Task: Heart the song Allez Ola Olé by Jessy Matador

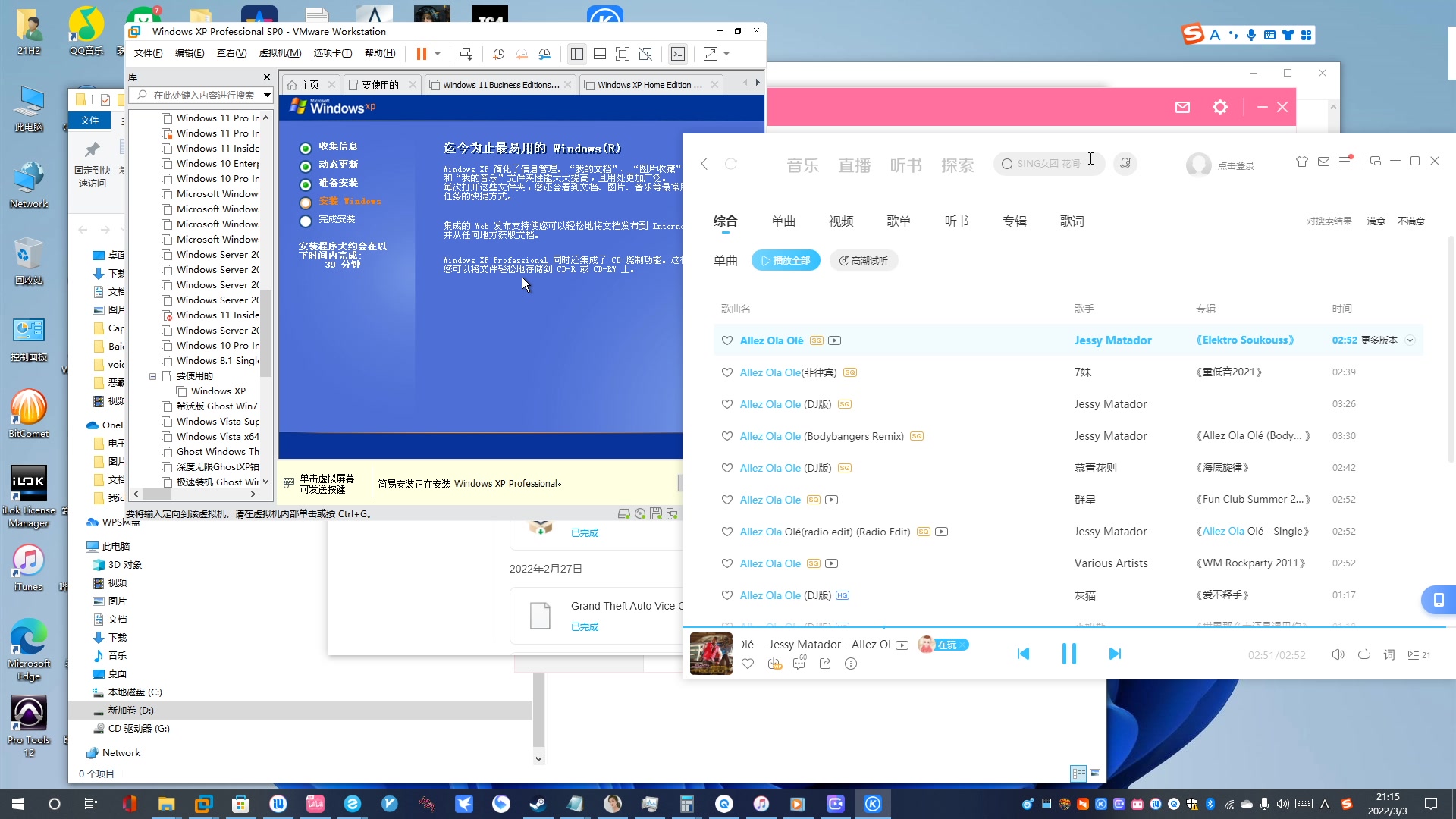Action: (x=727, y=340)
